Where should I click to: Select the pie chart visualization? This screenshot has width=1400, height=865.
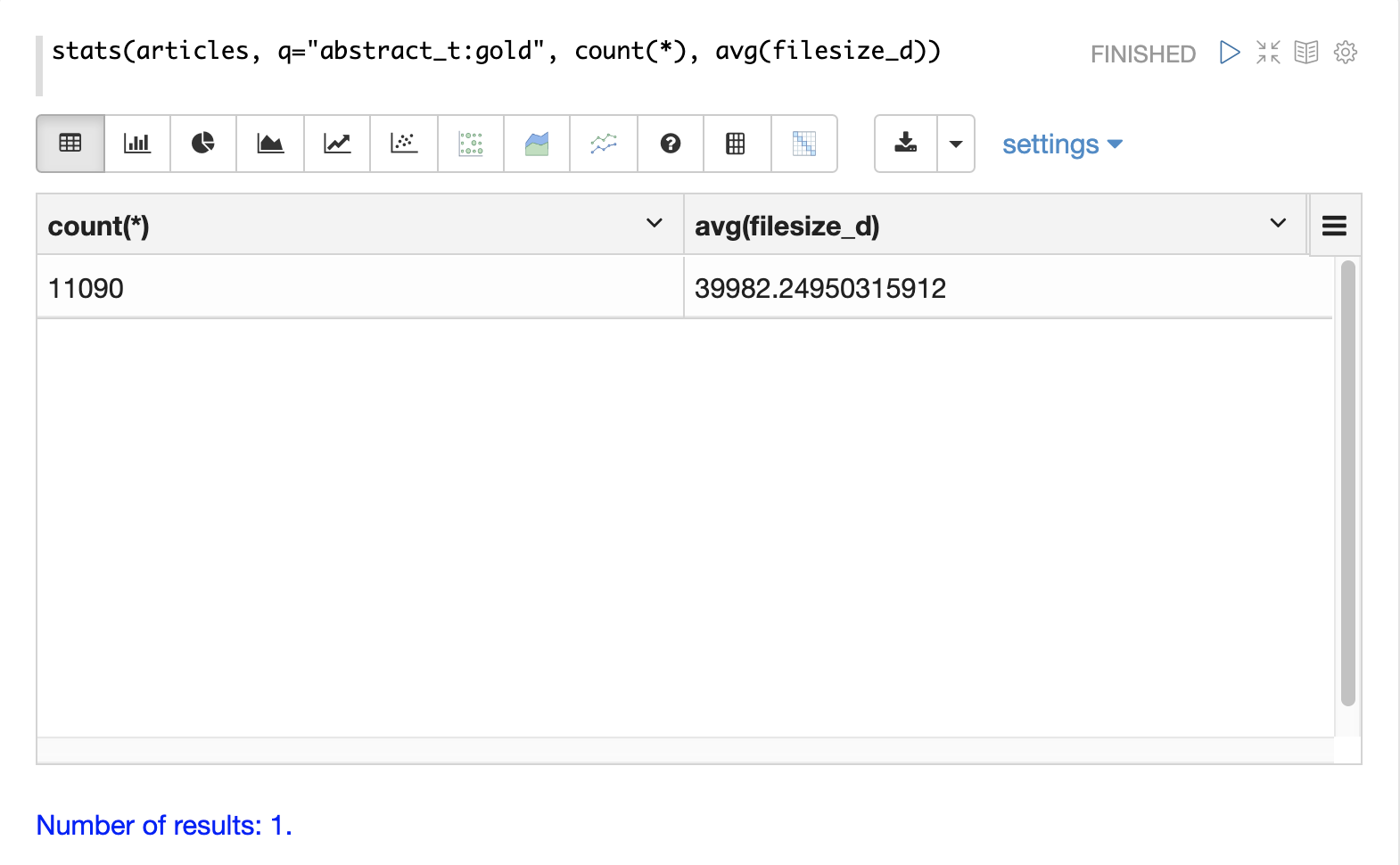point(203,144)
